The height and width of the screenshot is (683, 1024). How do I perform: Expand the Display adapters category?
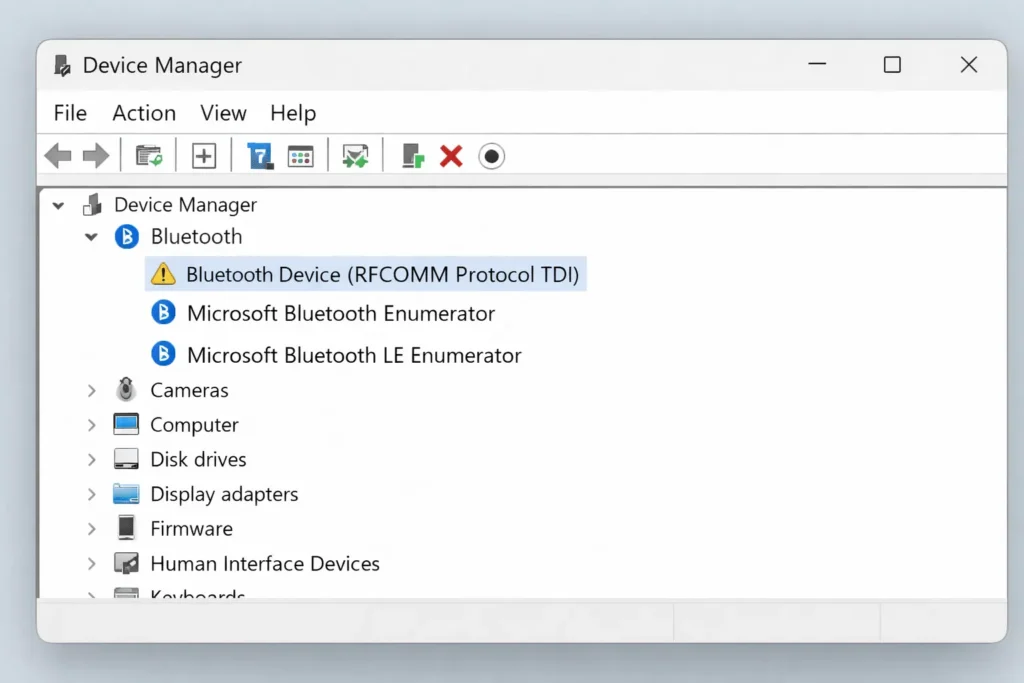[91, 493]
